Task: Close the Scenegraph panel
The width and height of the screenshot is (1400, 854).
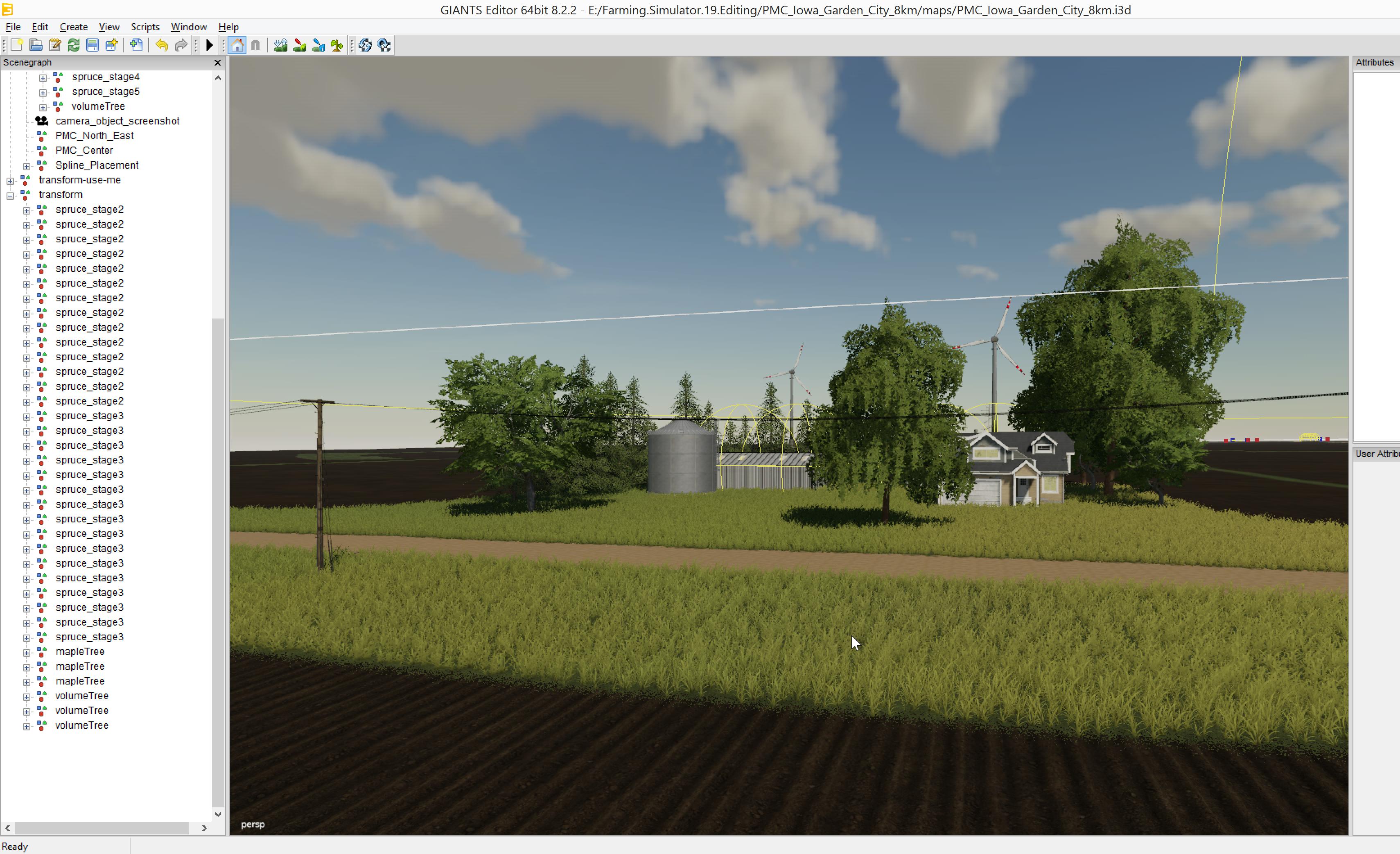Action: 218,63
